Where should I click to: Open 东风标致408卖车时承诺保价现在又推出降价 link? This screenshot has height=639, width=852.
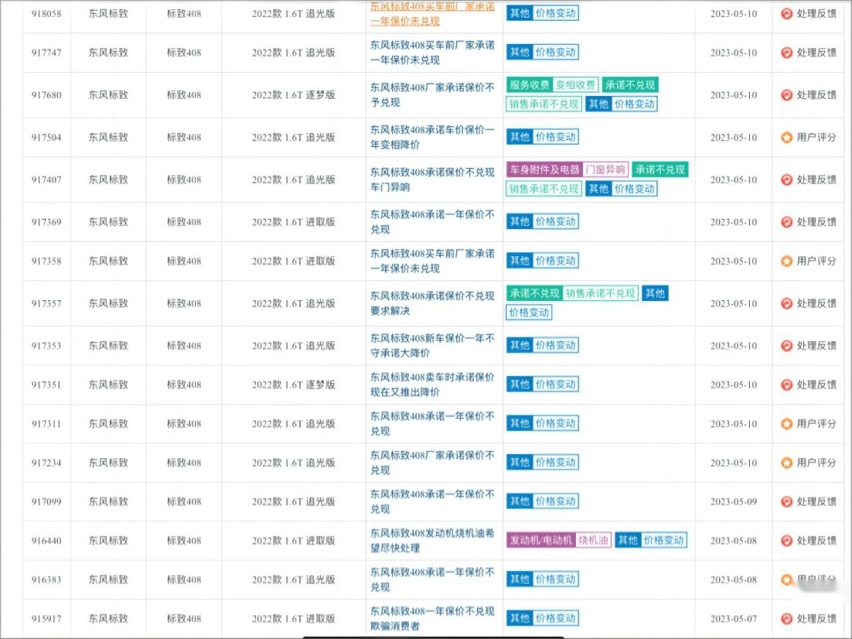433,385
